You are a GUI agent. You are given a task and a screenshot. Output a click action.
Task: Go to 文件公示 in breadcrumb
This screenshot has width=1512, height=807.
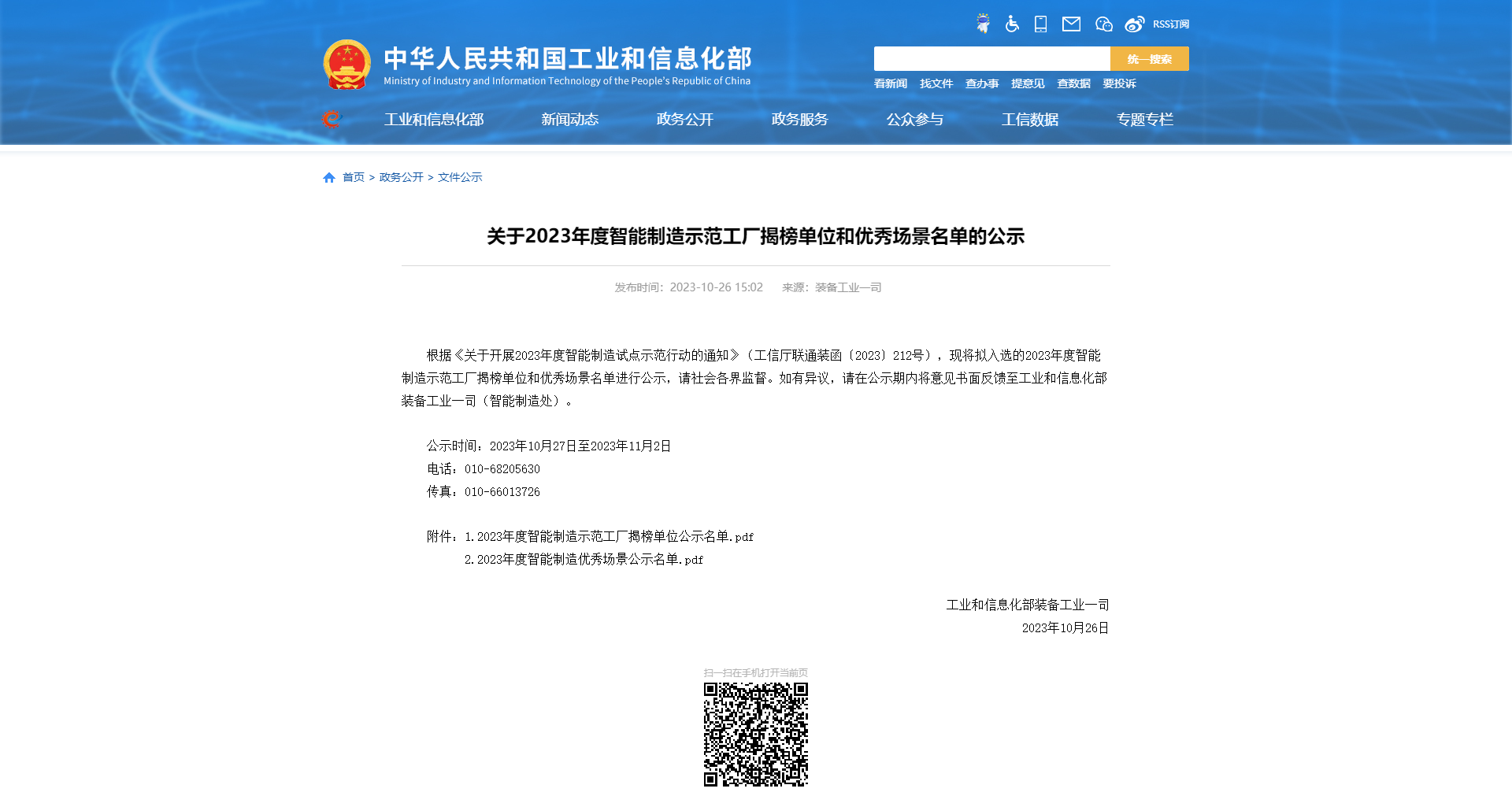click(460, 178)
